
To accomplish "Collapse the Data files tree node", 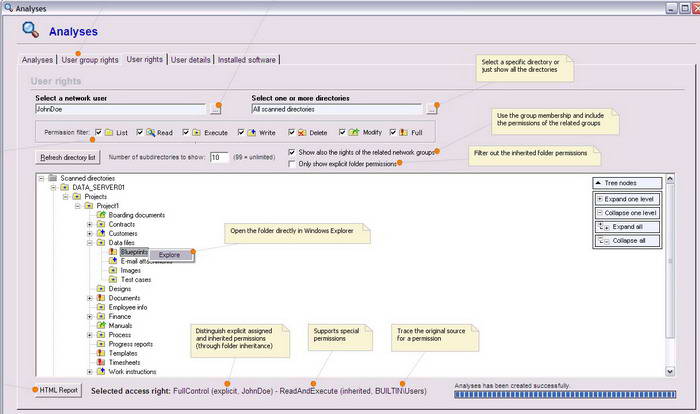I will [89, 243].
